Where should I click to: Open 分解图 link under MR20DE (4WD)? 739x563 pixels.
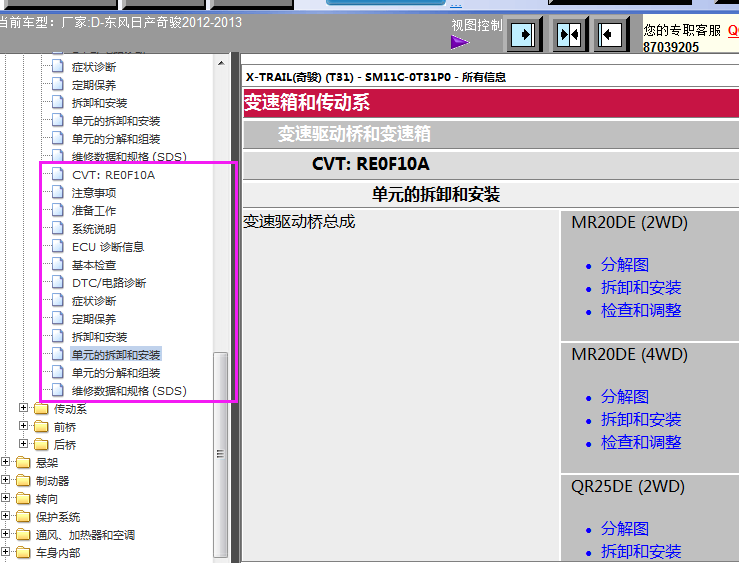624,396
